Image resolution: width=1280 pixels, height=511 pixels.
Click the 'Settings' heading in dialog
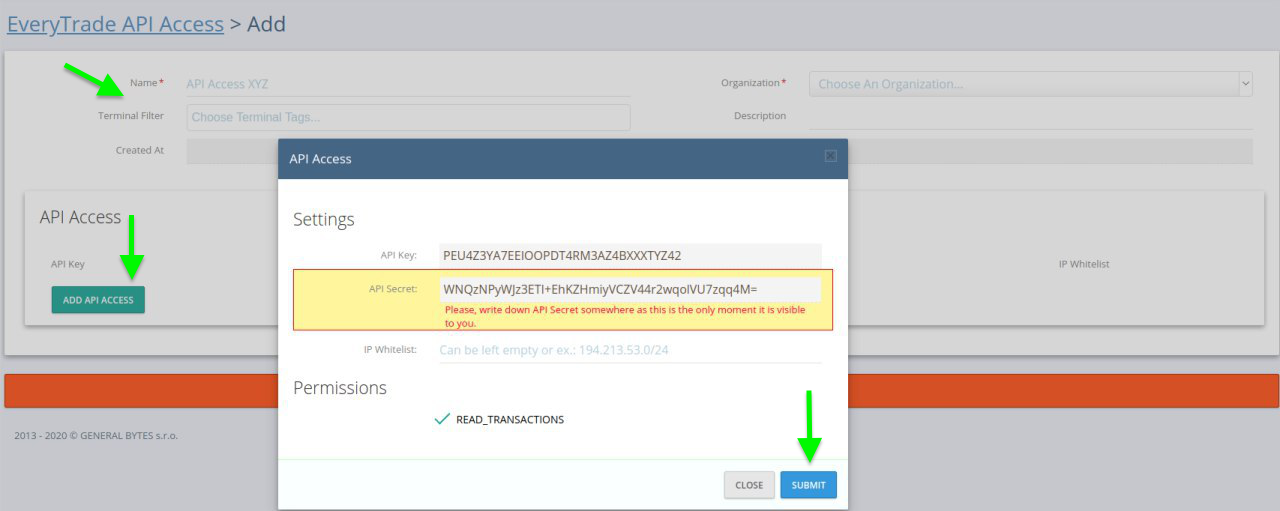[x=324, y=219]
